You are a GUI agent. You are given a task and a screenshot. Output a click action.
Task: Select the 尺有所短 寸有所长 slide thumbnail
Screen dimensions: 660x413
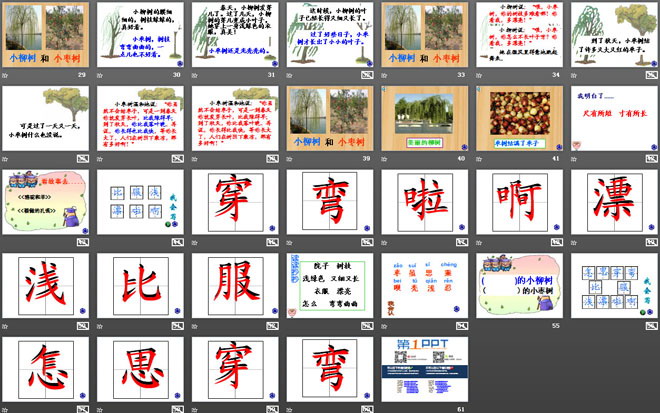coord(614,118)
